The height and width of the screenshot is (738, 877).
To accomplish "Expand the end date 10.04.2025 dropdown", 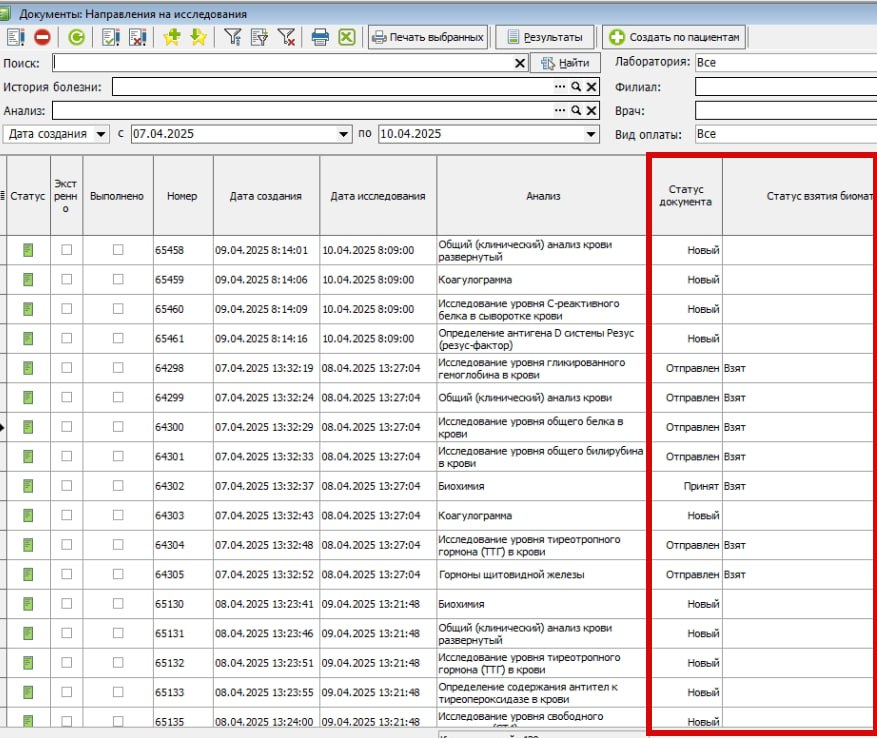I will point(591,134).
